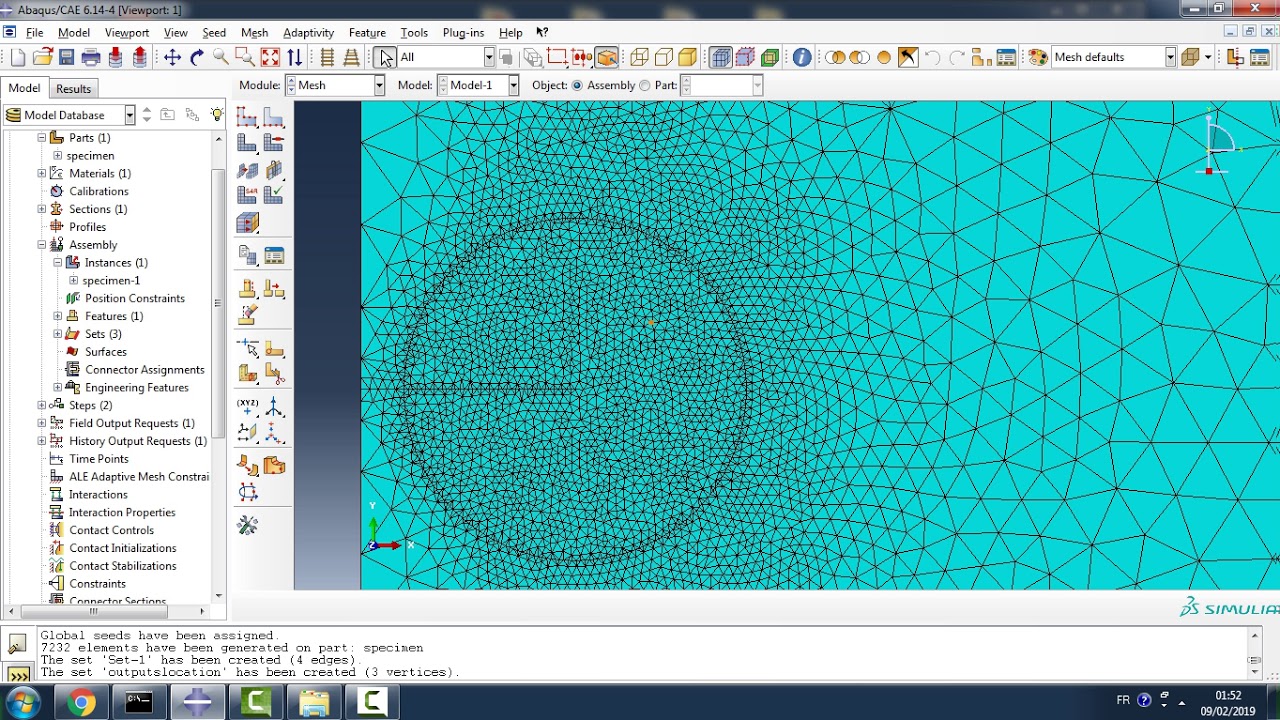Click the command line interface tab icon
The height and width of the screenshot is (720, 1280).
click(17, 674)
